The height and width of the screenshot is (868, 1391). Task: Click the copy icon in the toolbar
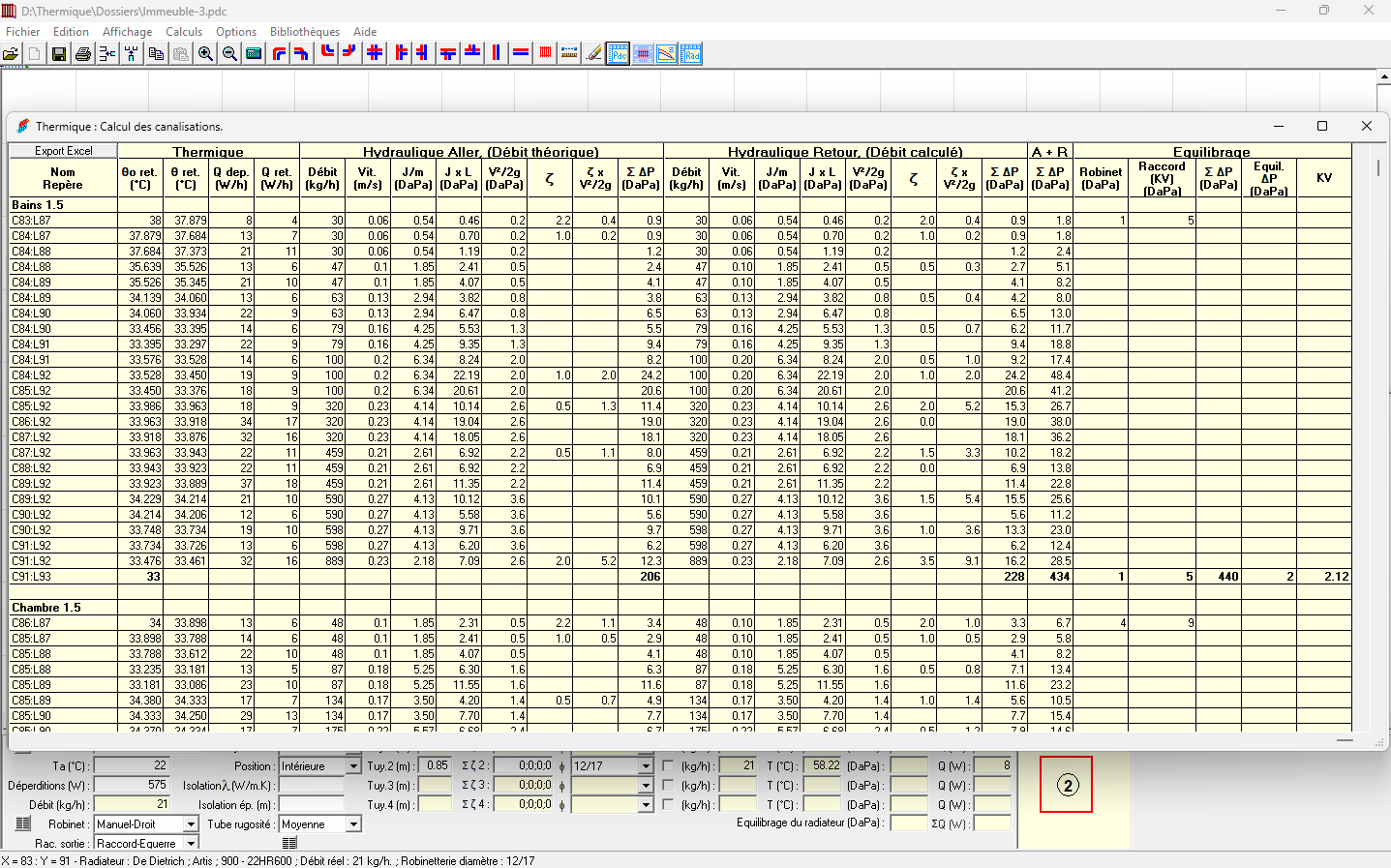(156, 54)
